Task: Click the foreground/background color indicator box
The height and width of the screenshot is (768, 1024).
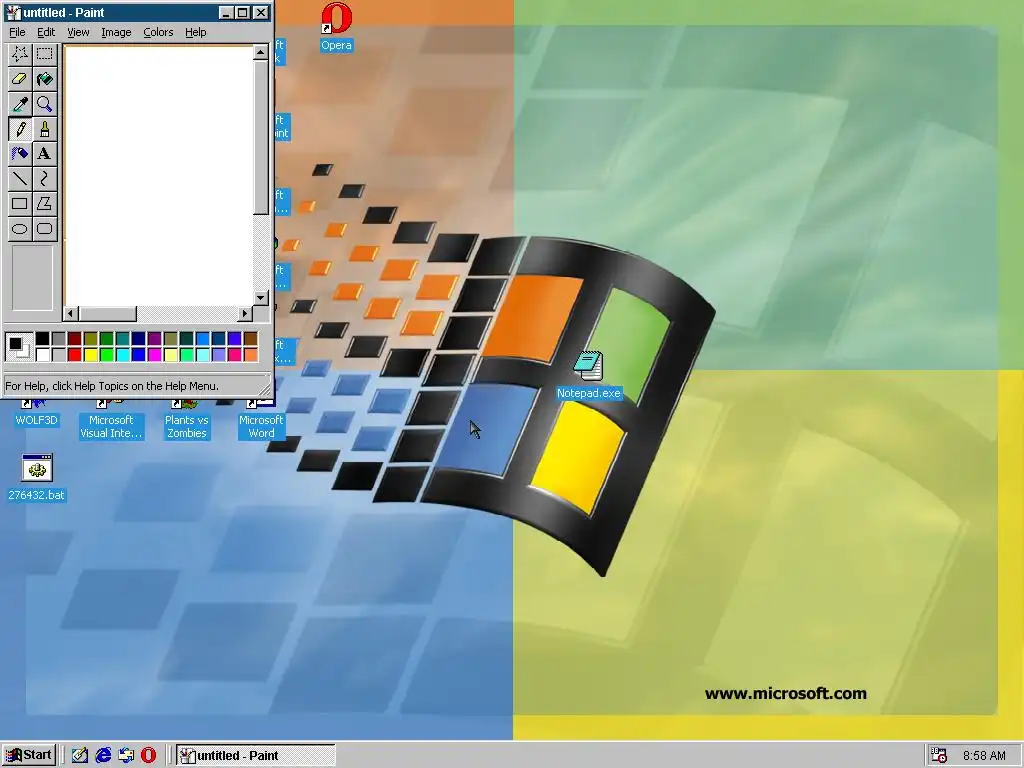Action: (18, 347)
